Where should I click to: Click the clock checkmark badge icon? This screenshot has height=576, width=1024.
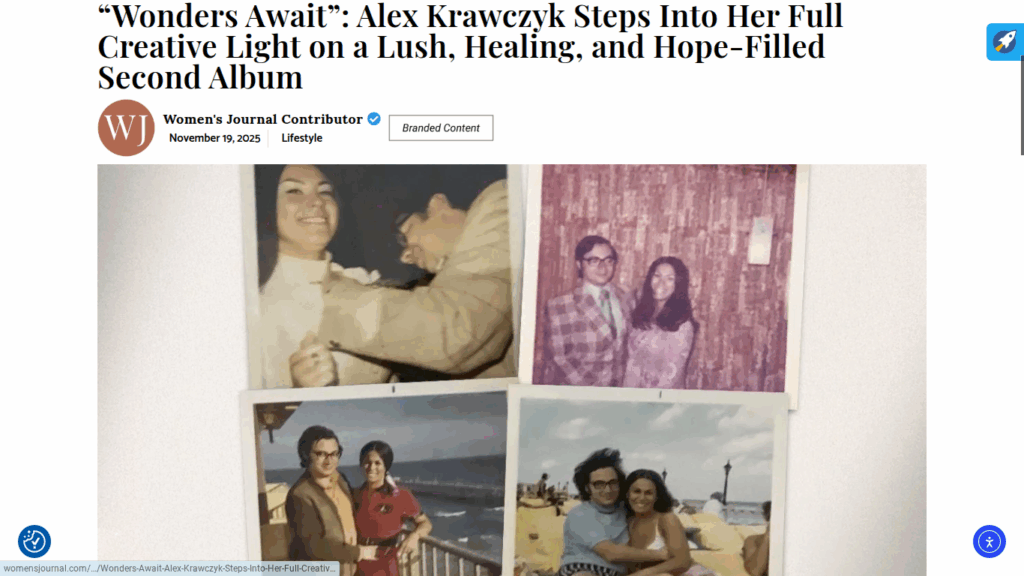[34, 541]
